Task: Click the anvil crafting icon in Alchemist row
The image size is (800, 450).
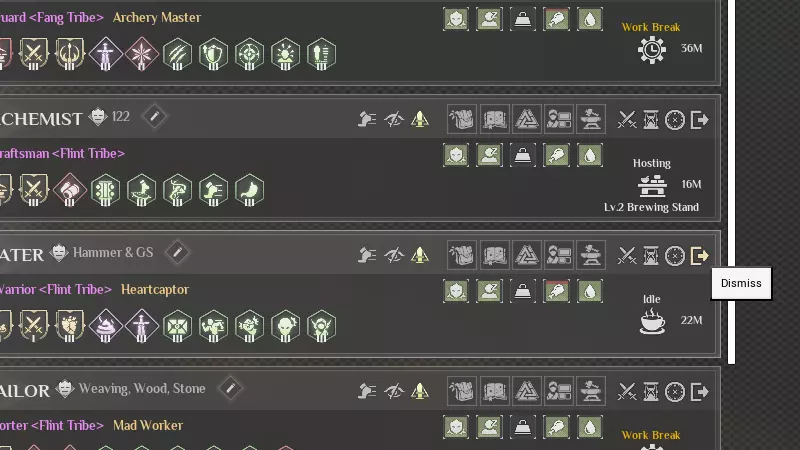Action: pyautogui.click(x=591, y=119)
